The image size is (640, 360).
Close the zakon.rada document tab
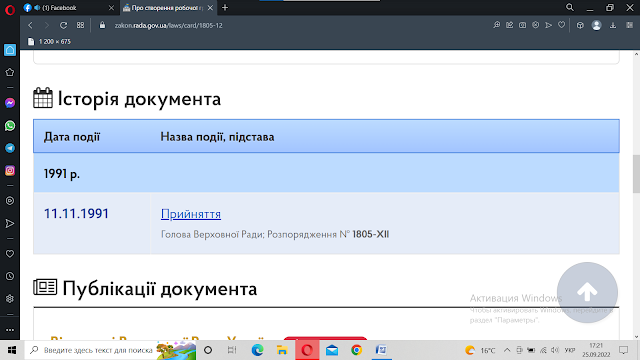(x=210, y=8)
